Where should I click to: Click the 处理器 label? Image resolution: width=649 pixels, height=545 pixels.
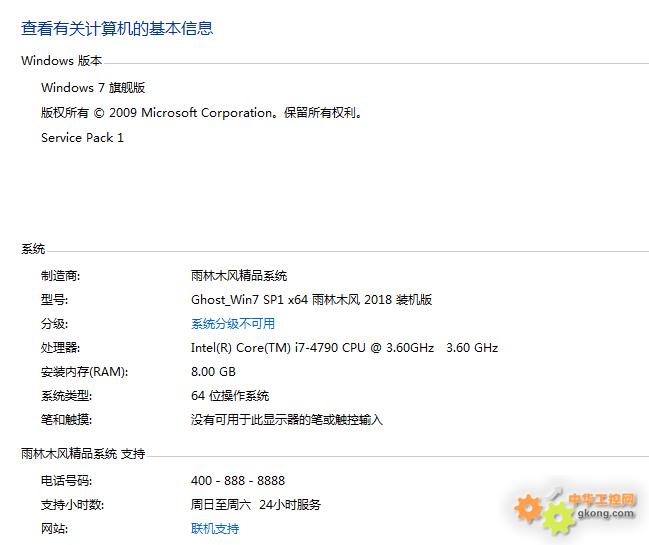point(60,348)
